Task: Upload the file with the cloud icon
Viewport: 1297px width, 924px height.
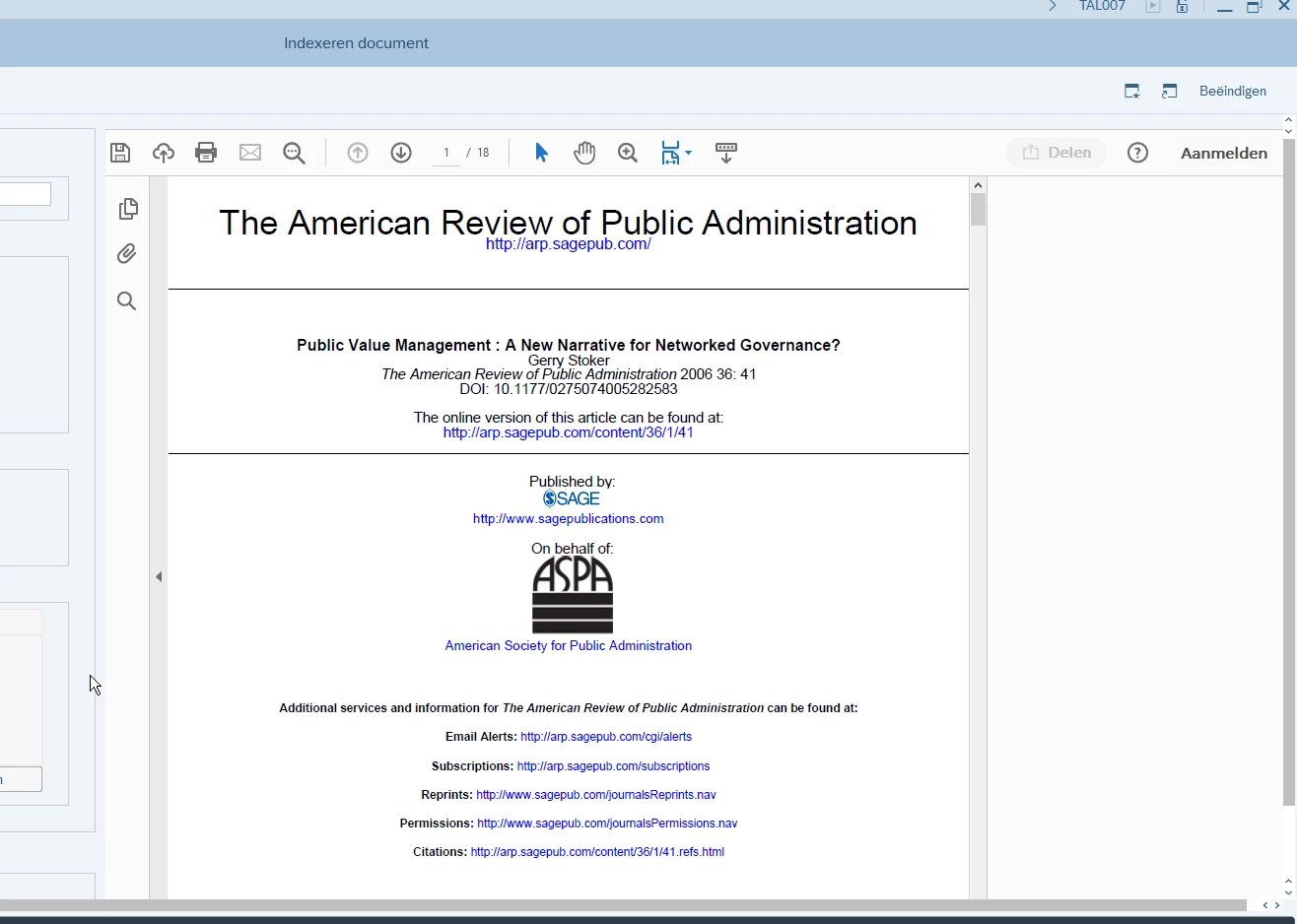Action: click(x=164, y=153)
